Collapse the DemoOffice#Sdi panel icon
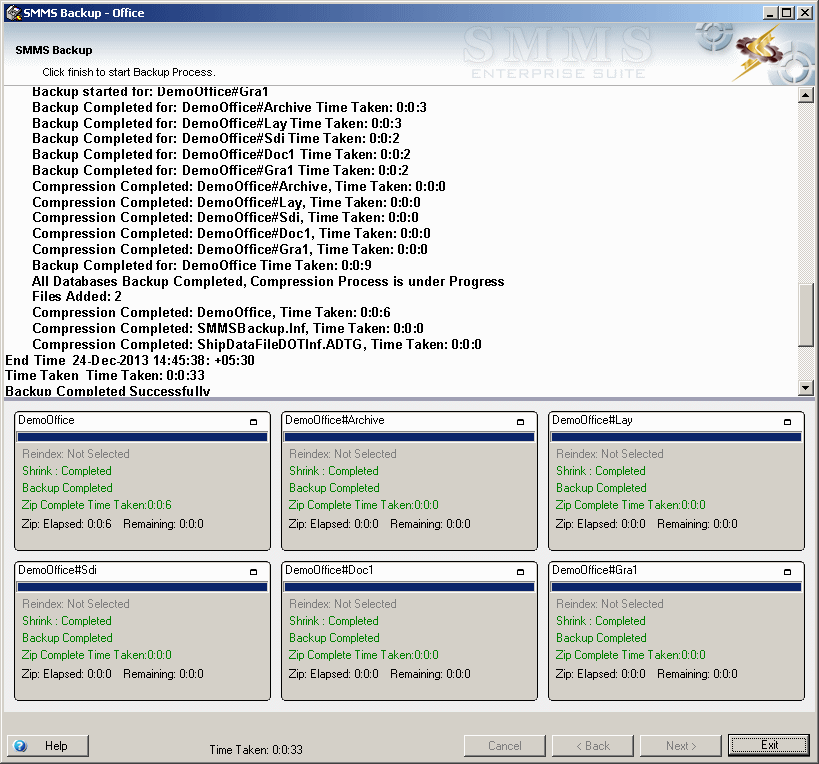819x764 pixels. 253,572
